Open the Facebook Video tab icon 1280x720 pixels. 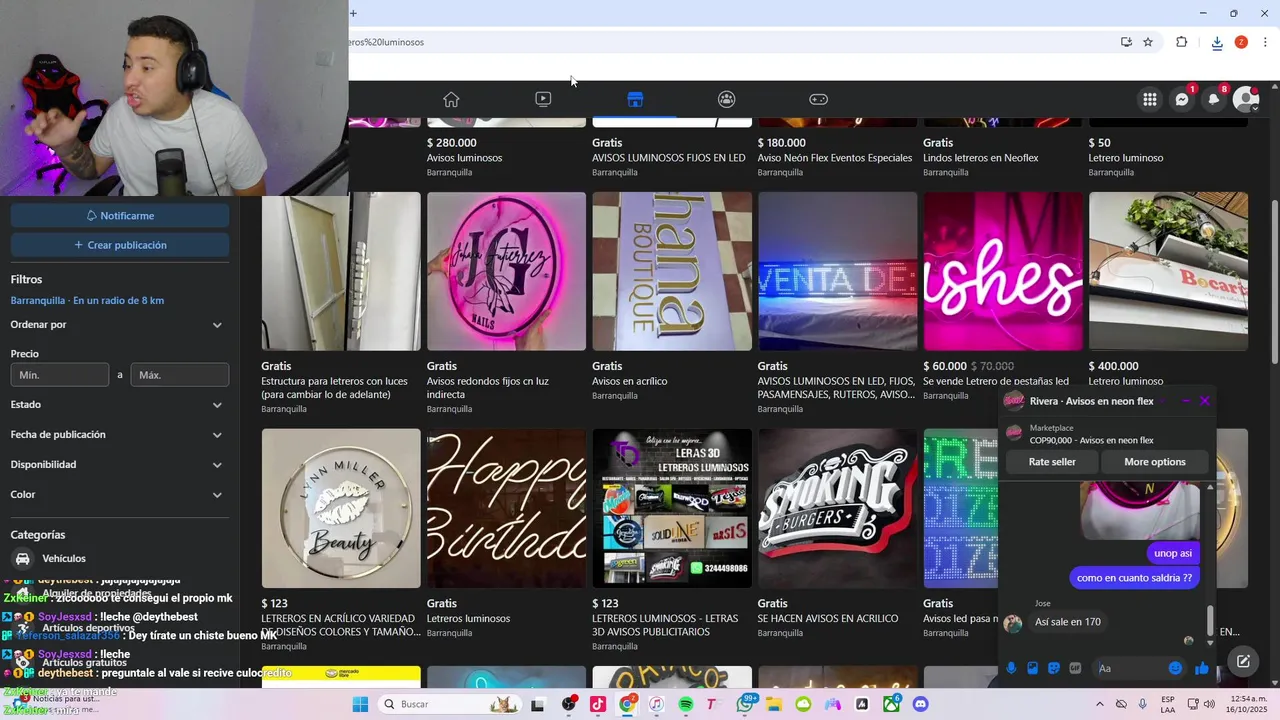click(543, 99)
